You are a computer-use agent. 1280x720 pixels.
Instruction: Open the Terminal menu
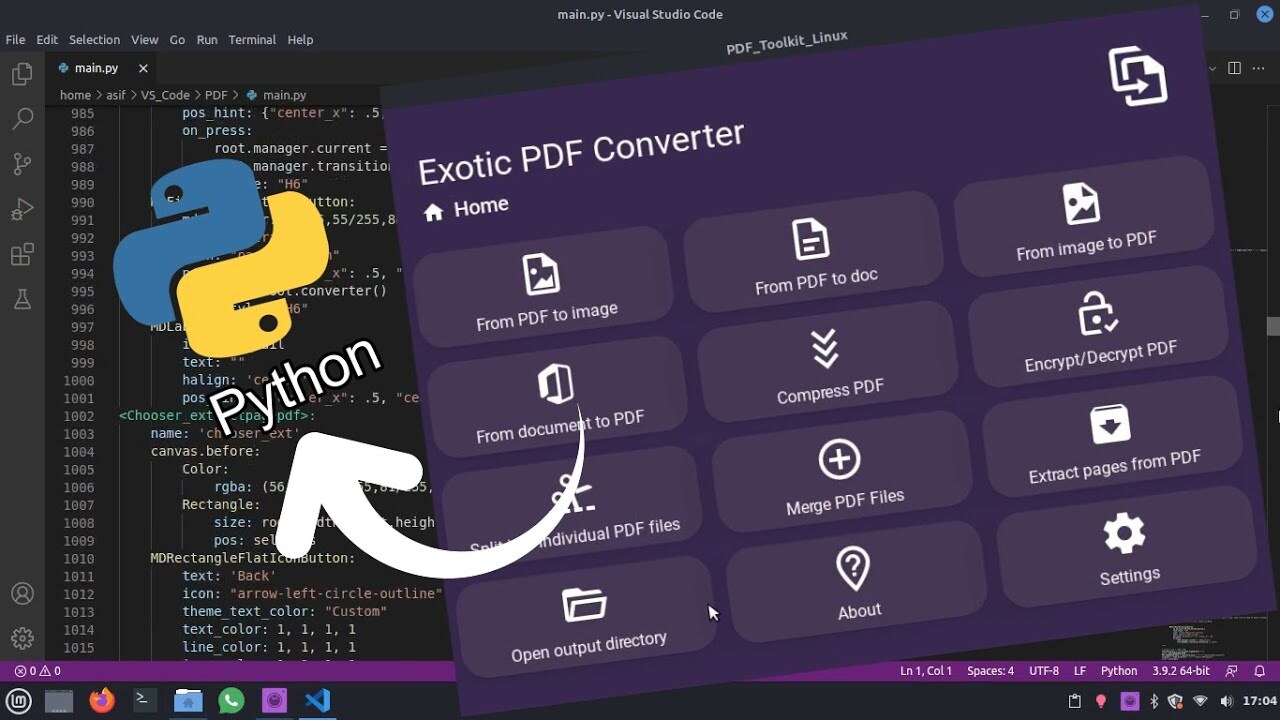point(252,40)
